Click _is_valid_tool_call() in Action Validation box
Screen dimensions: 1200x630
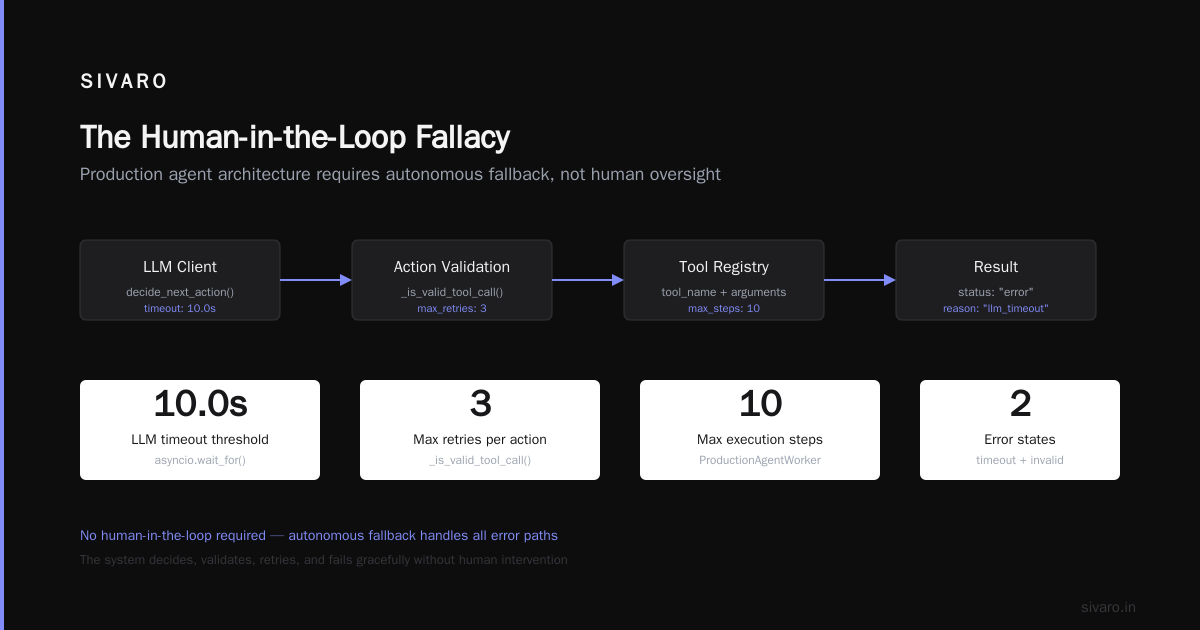tap(452, 292)
